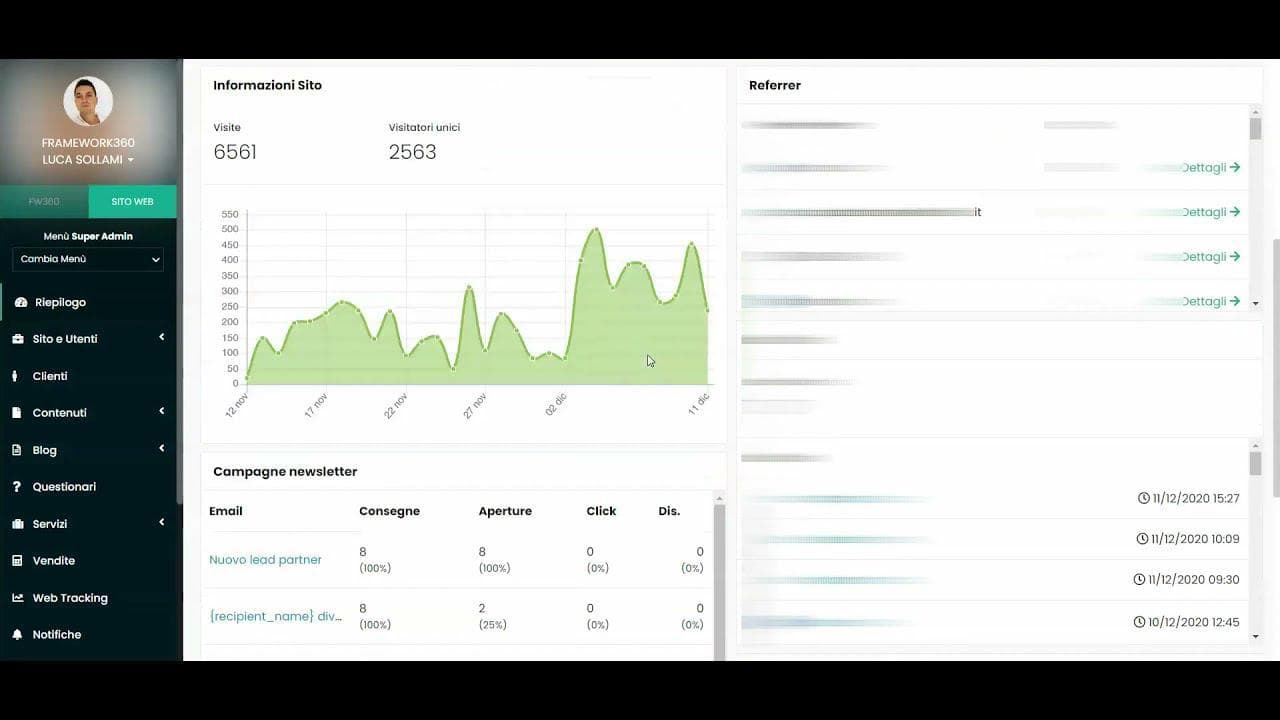Open the Nuovo lead partner campaign
Screen dimensions: 1280x720
[x=265, y=559]
